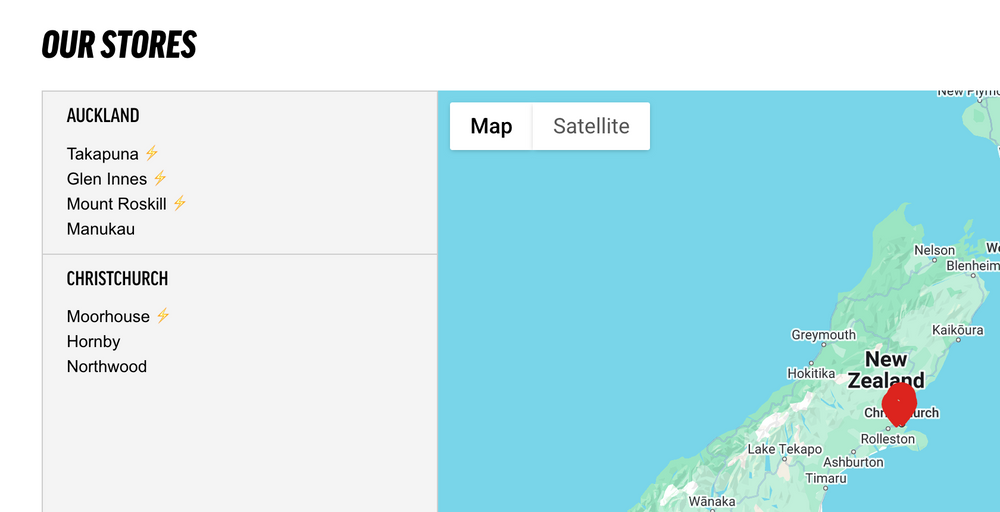Select the Map view tab
Viewport: 1000px width, 512px height.
[491, 126]
